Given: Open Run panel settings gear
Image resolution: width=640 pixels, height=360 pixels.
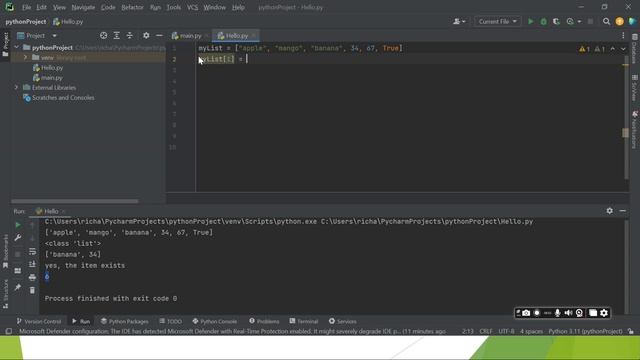Looking at the screenshot, I should pyautogui.click(x=609, y=211).
